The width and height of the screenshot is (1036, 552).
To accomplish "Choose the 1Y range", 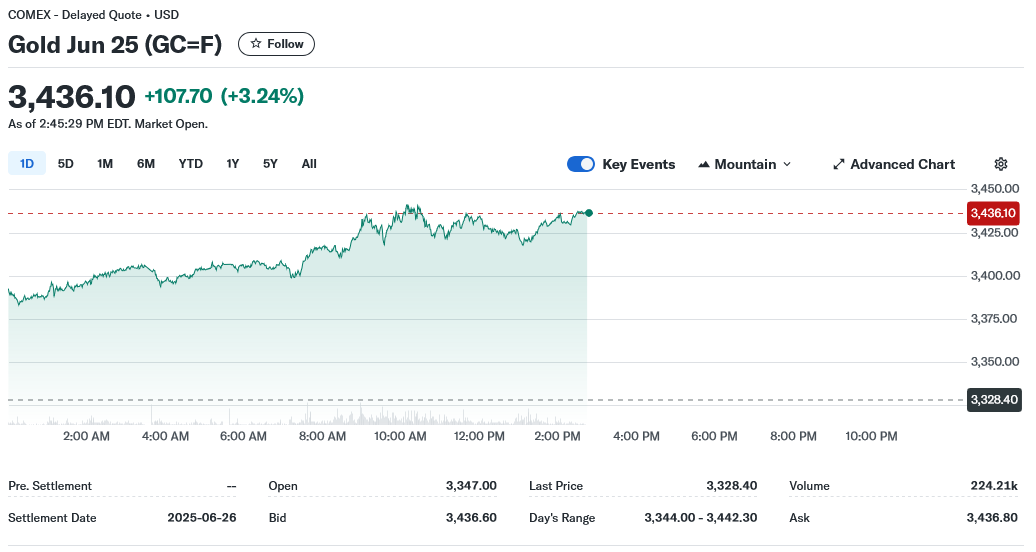I will click(233, 163).
